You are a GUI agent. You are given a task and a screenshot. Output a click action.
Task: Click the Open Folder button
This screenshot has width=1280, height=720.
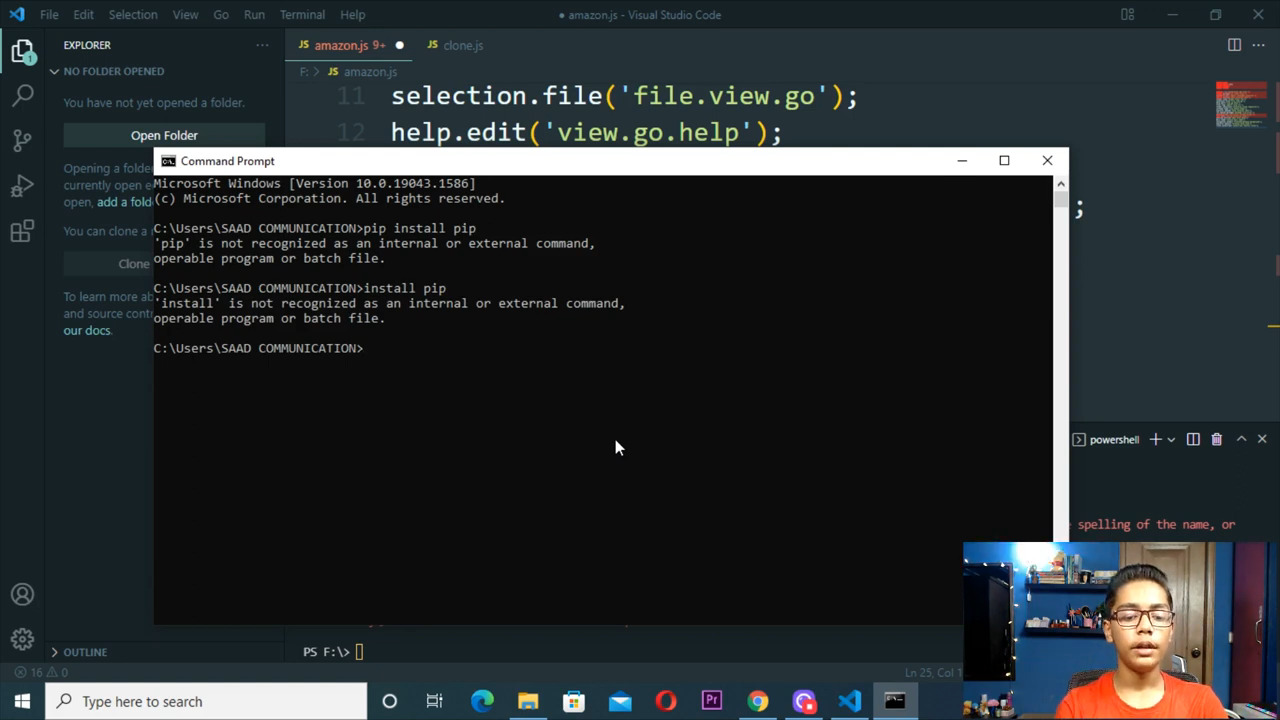click(x=164, y=135)
